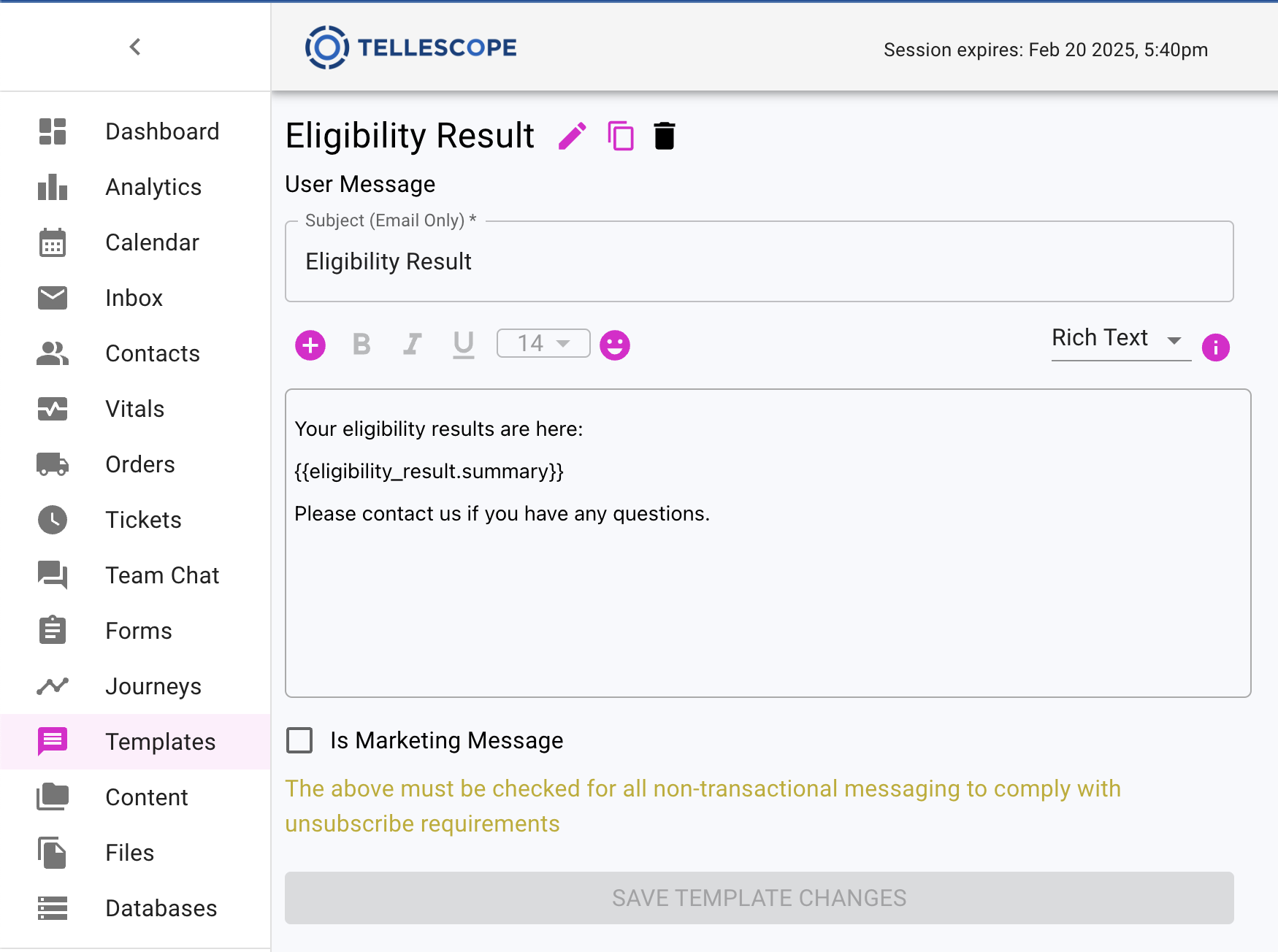
Task: Check the Is Marketing Message checkbox
Action: point(299,740)
